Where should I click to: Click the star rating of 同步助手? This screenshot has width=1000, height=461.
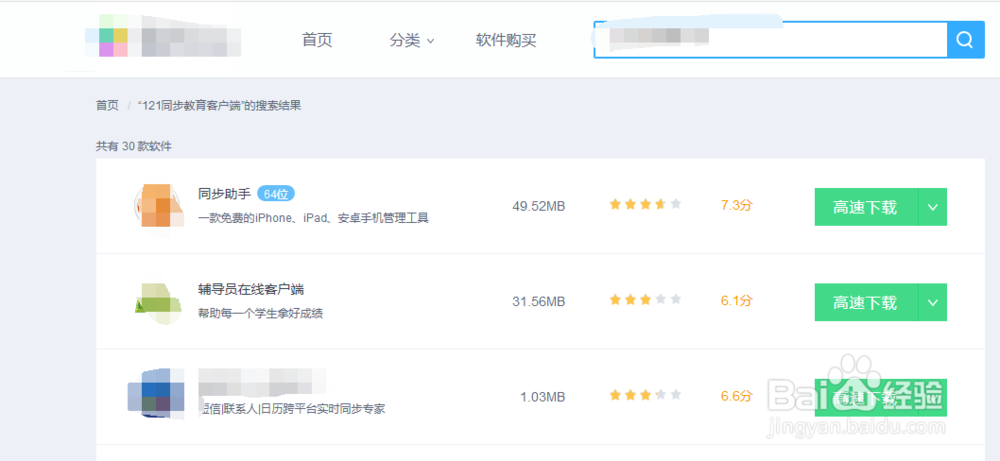click(x=645, y=205)
